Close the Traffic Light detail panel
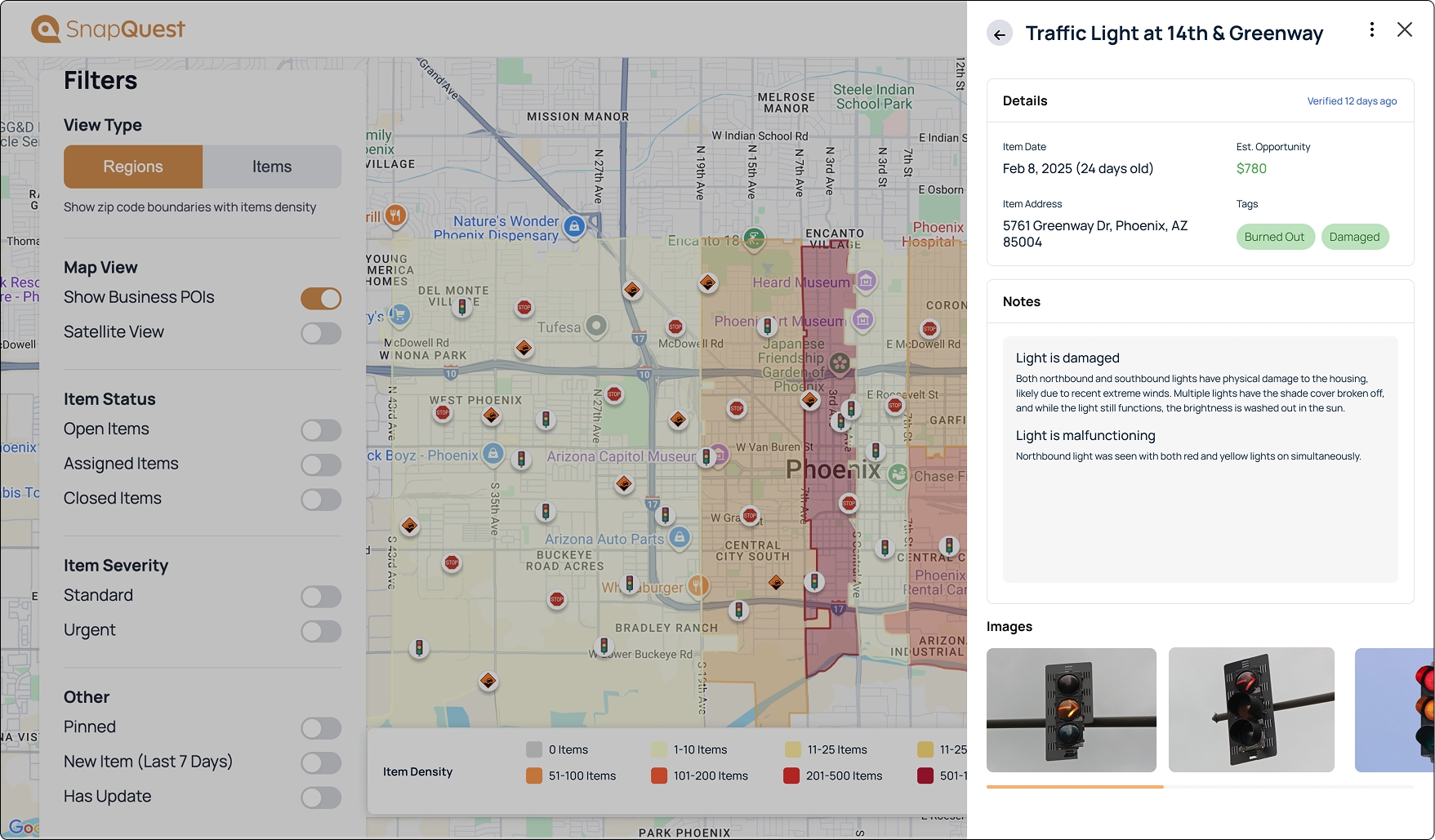The height and width of the screenshot is (840, 1435). pyautogui.click(x=1405, y=30)
